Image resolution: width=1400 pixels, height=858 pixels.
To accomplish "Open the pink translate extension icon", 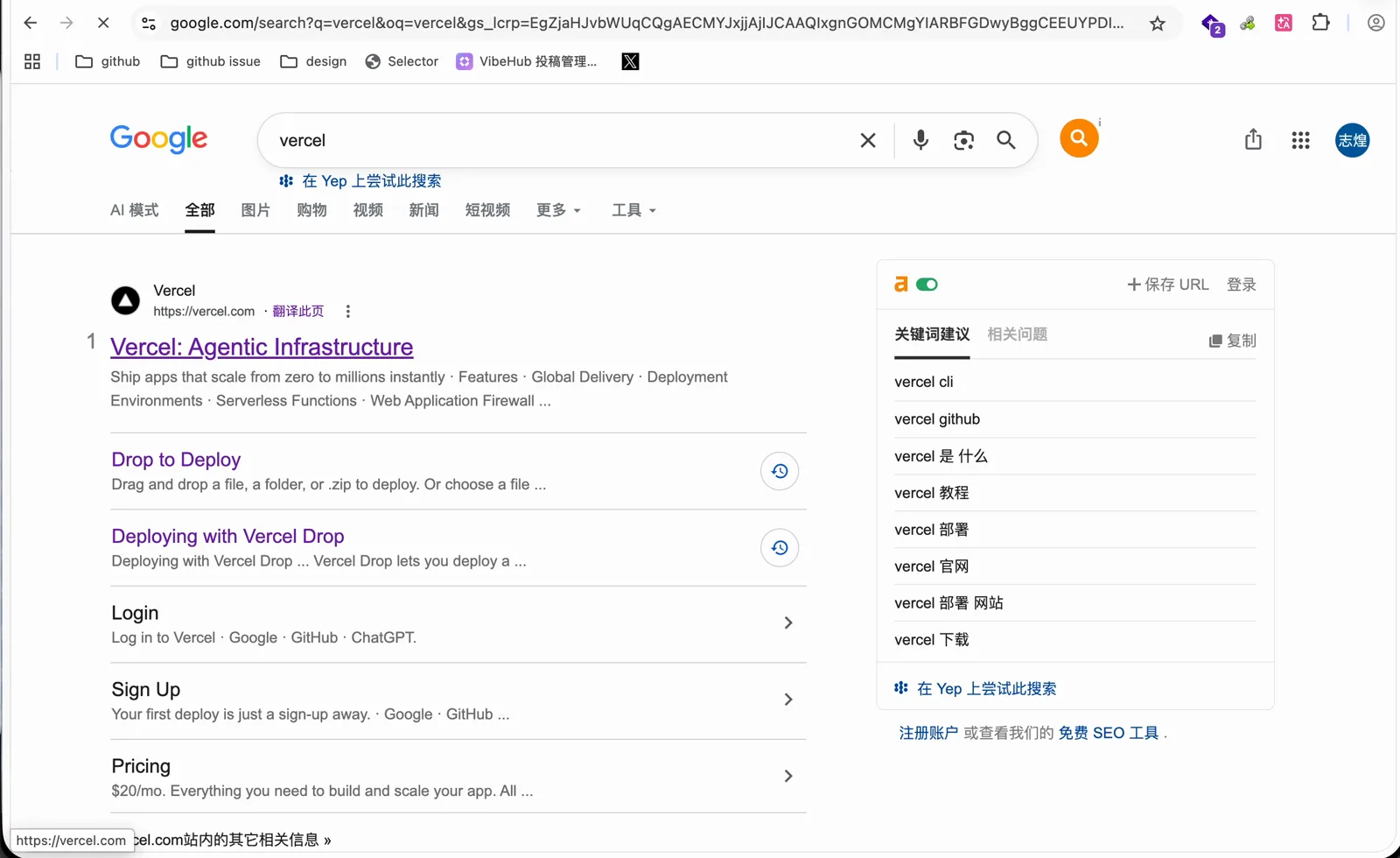I will coord(1284,23).
